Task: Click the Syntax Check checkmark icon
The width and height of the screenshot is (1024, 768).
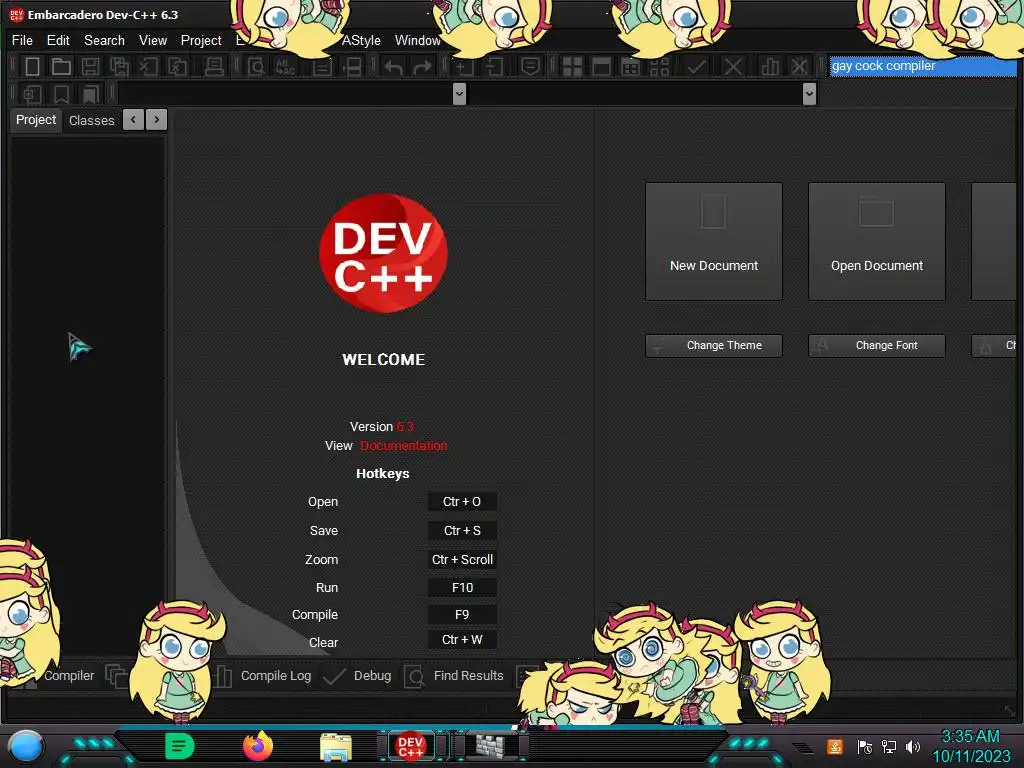Action: (697, 67)
